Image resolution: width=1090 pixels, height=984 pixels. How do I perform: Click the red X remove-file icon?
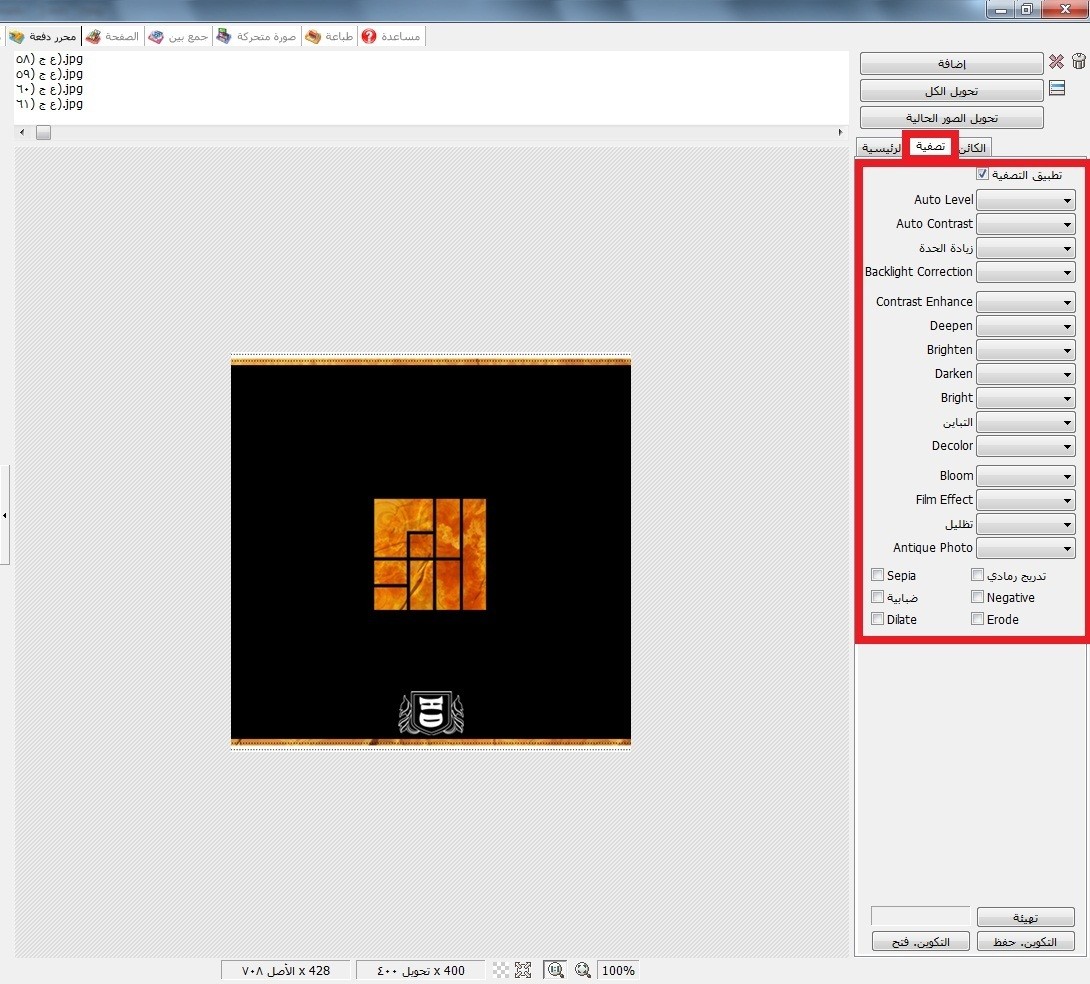(x=1056, y=63)
